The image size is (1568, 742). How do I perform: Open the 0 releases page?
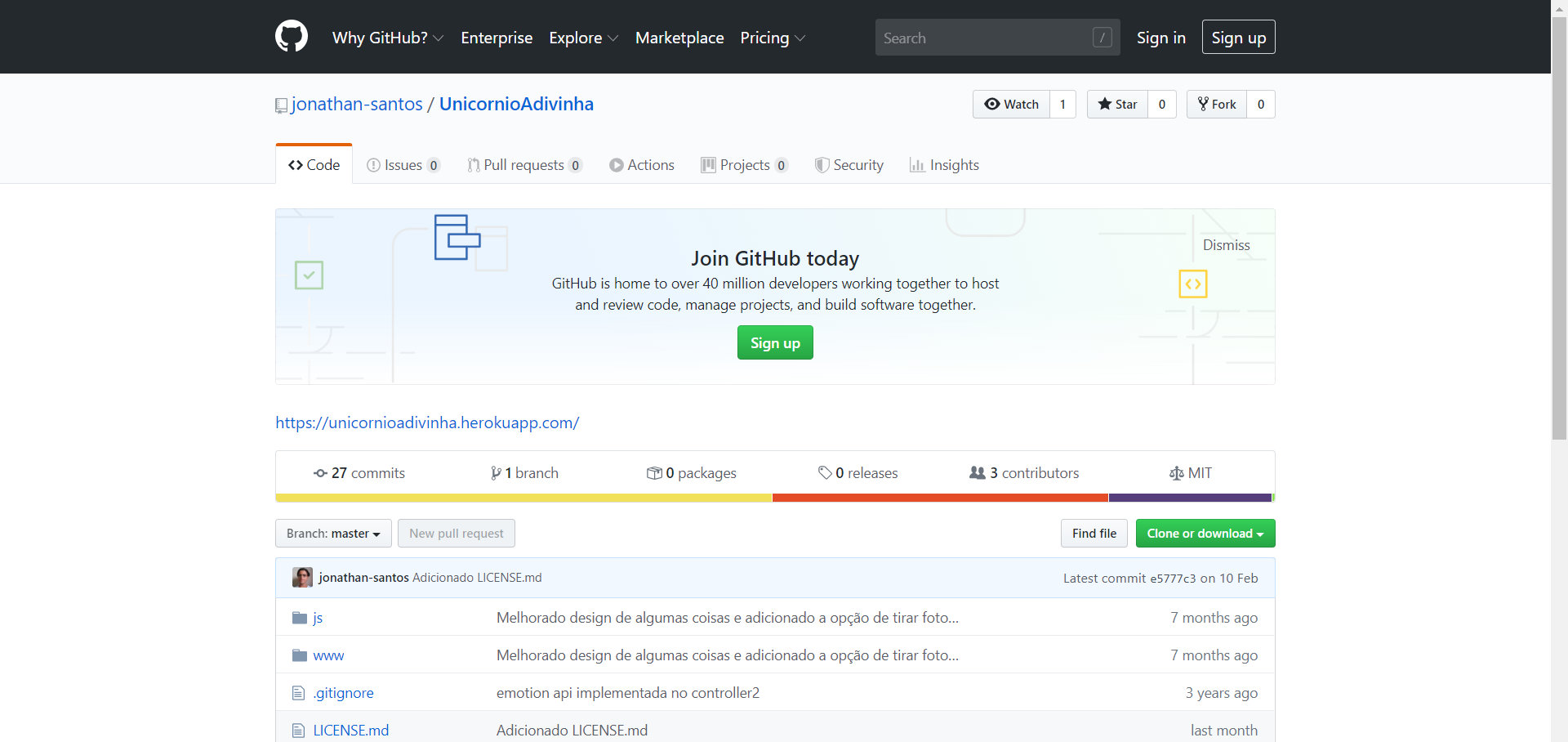coord(858,473)
